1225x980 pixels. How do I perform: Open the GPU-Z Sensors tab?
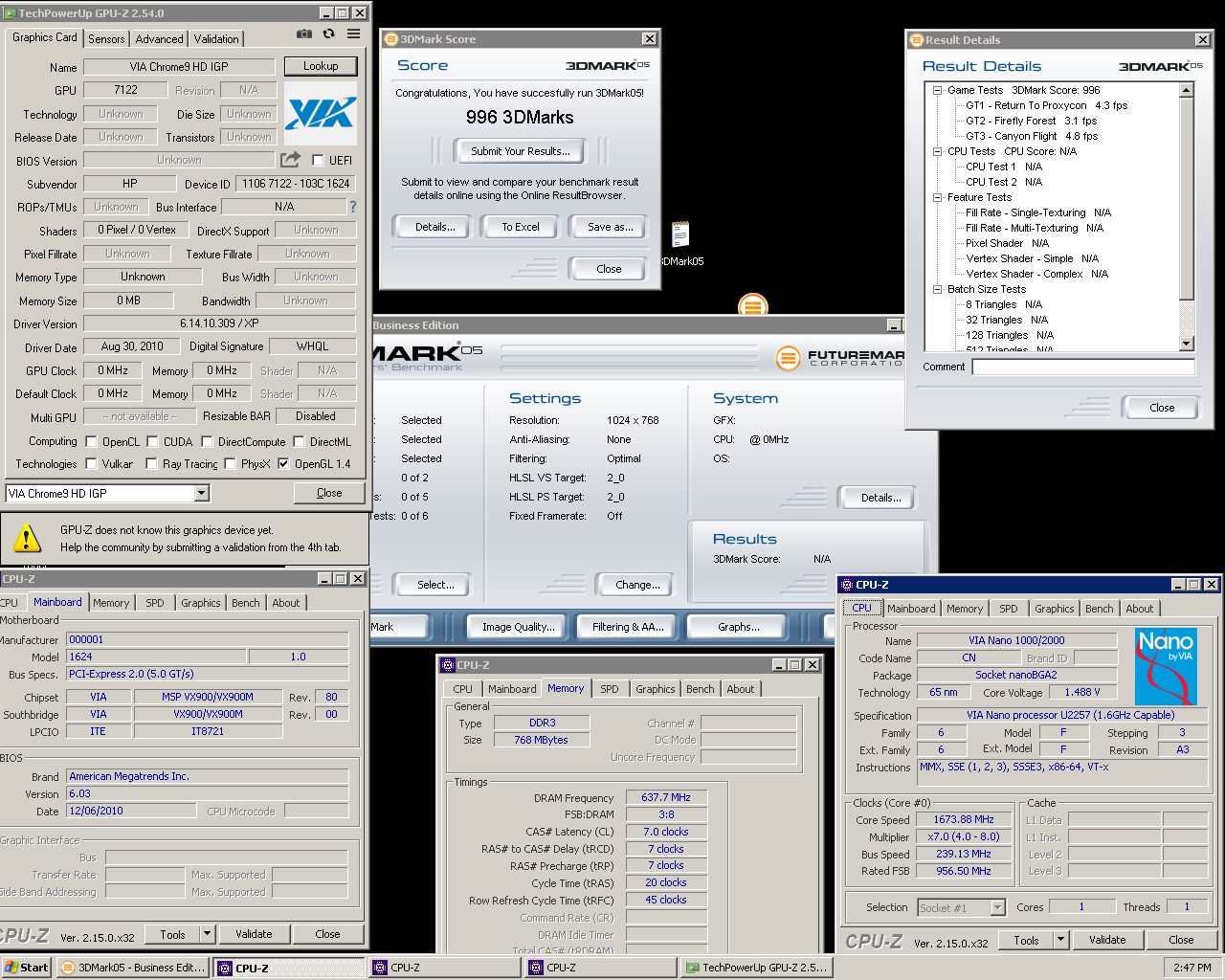pos(106,39)
